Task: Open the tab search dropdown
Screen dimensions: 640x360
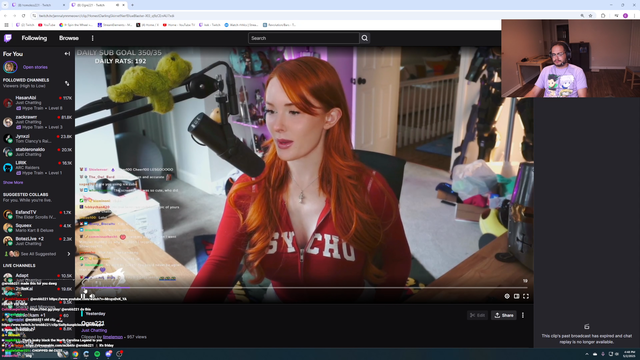Action: click(x=4, y=5)
